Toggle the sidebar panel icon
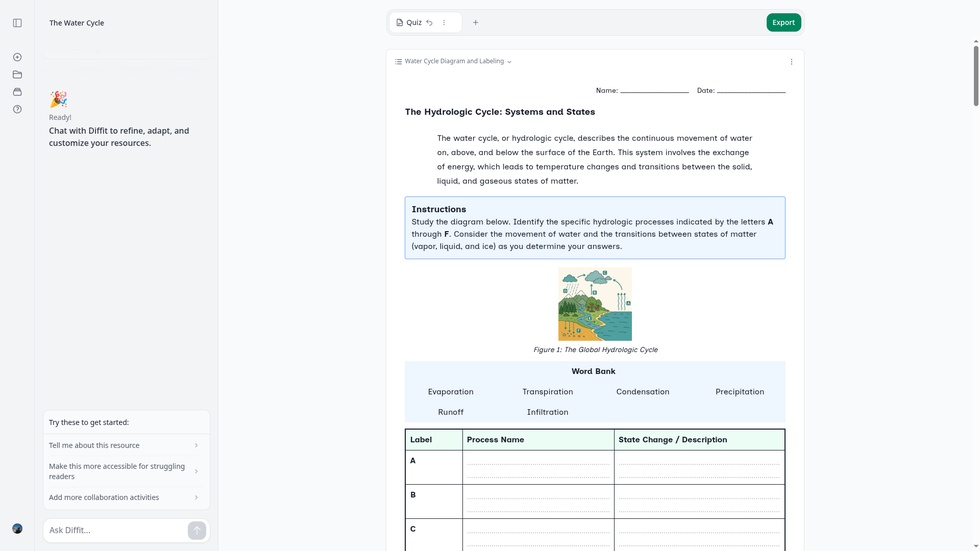980x551 pixels. point(18,23)
